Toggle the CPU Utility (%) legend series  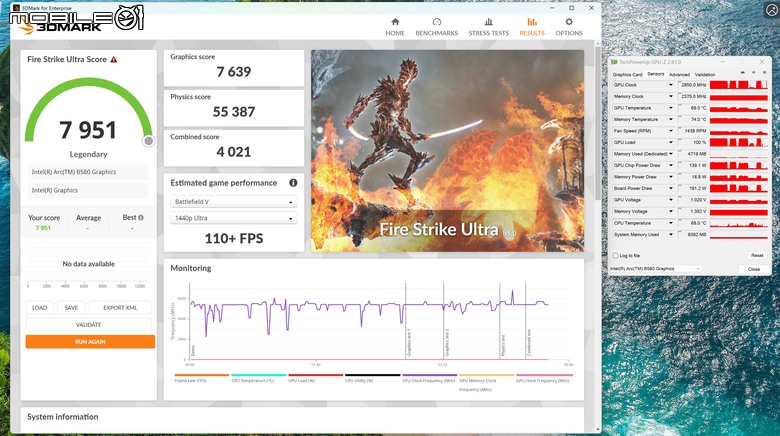tap(373, 377)
